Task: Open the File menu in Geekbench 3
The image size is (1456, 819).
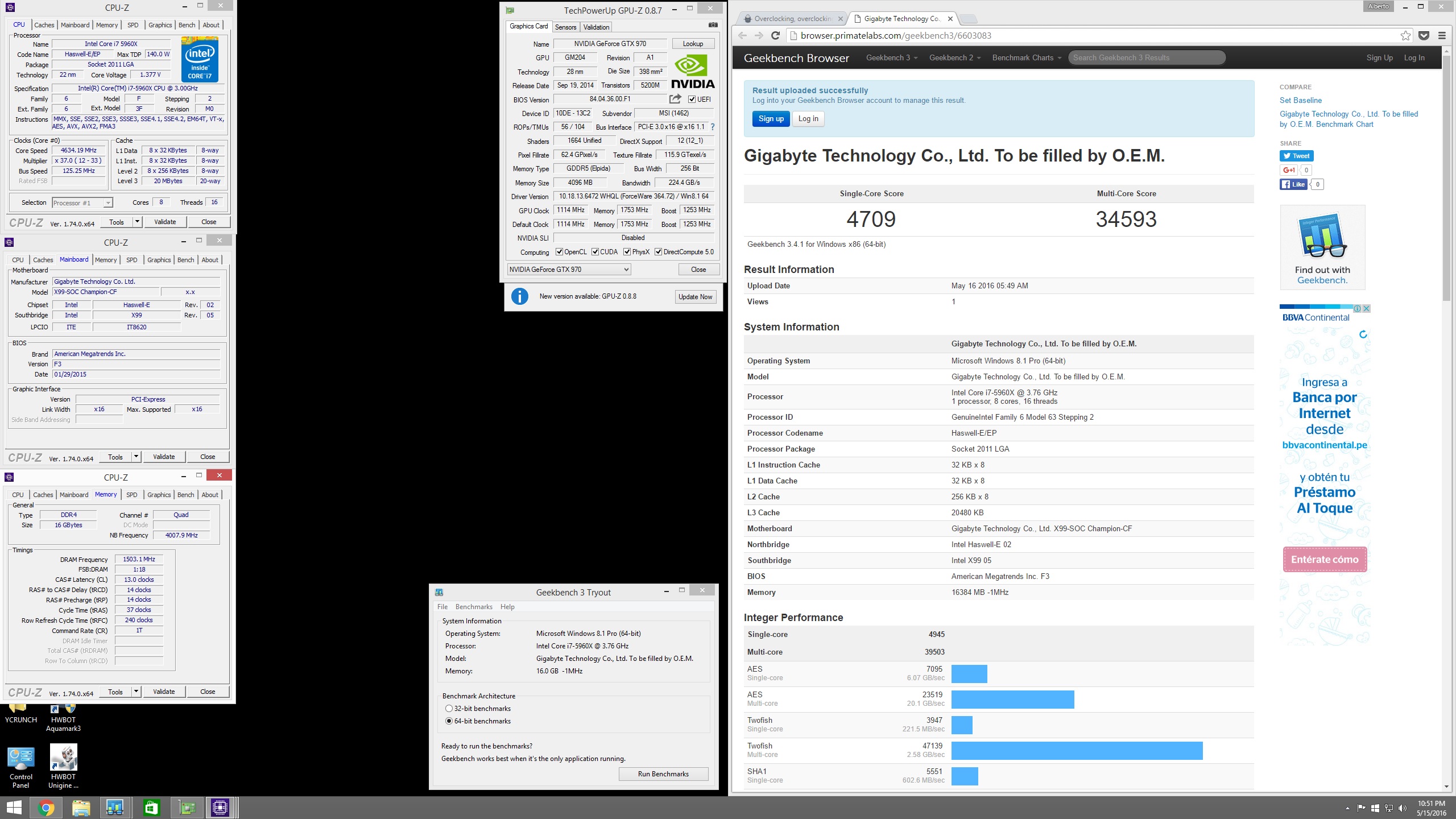Action: [x=442, y=607]
